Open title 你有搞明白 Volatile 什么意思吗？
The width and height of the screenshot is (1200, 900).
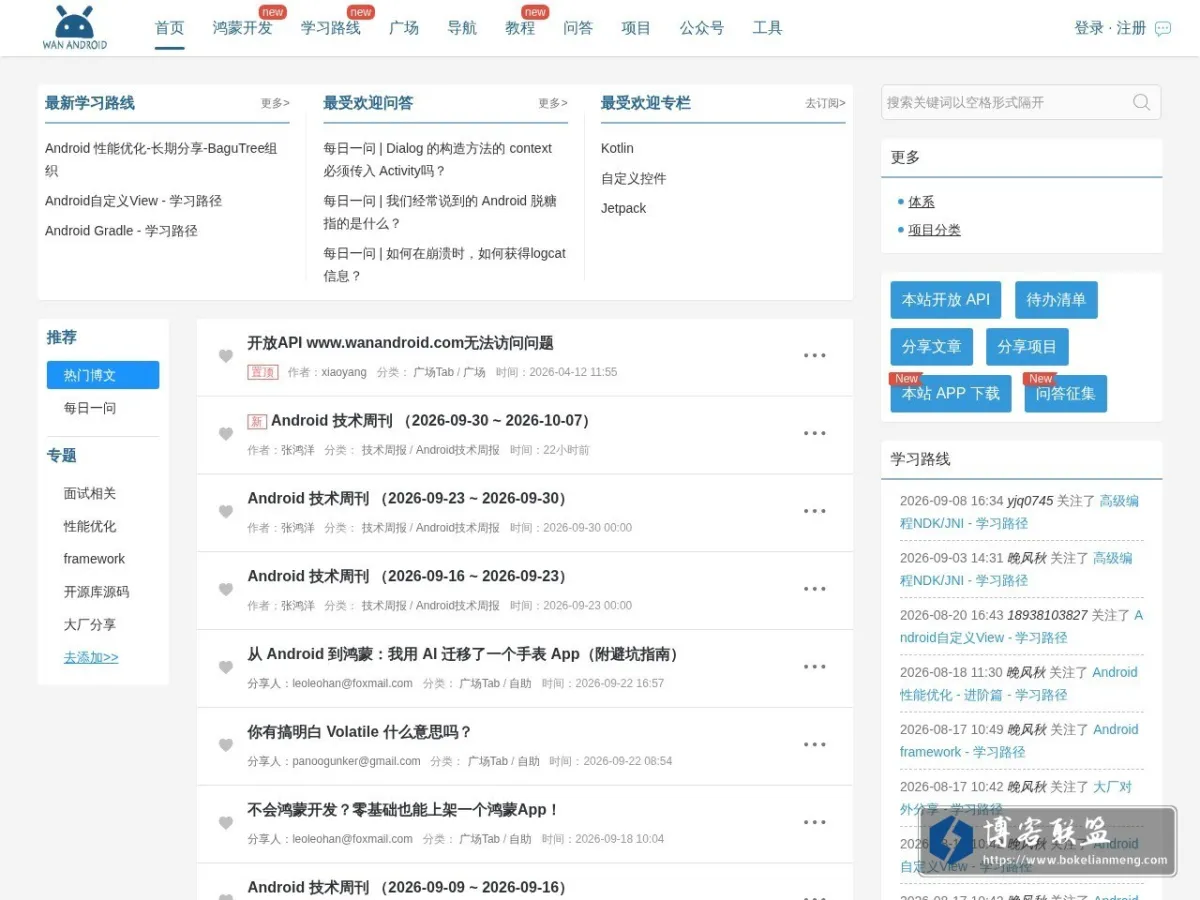[360, 732]
